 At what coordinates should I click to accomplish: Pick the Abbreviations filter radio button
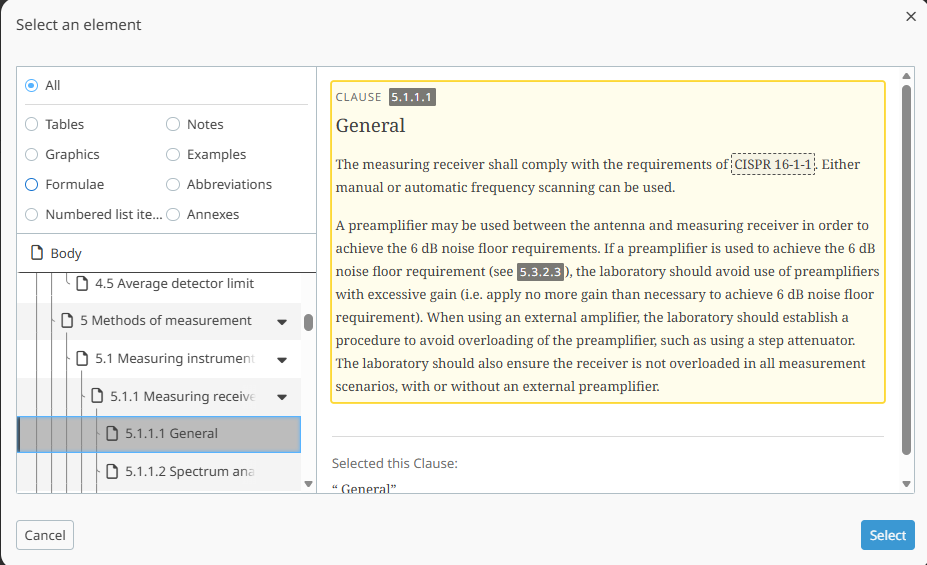point(173,184)
